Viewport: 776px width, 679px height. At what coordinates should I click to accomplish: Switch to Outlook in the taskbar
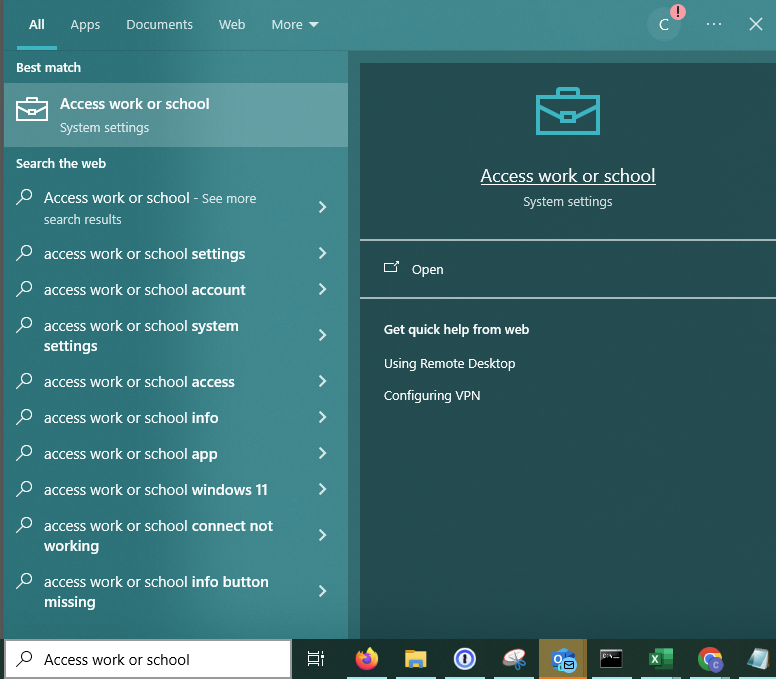tap(563, 659)
